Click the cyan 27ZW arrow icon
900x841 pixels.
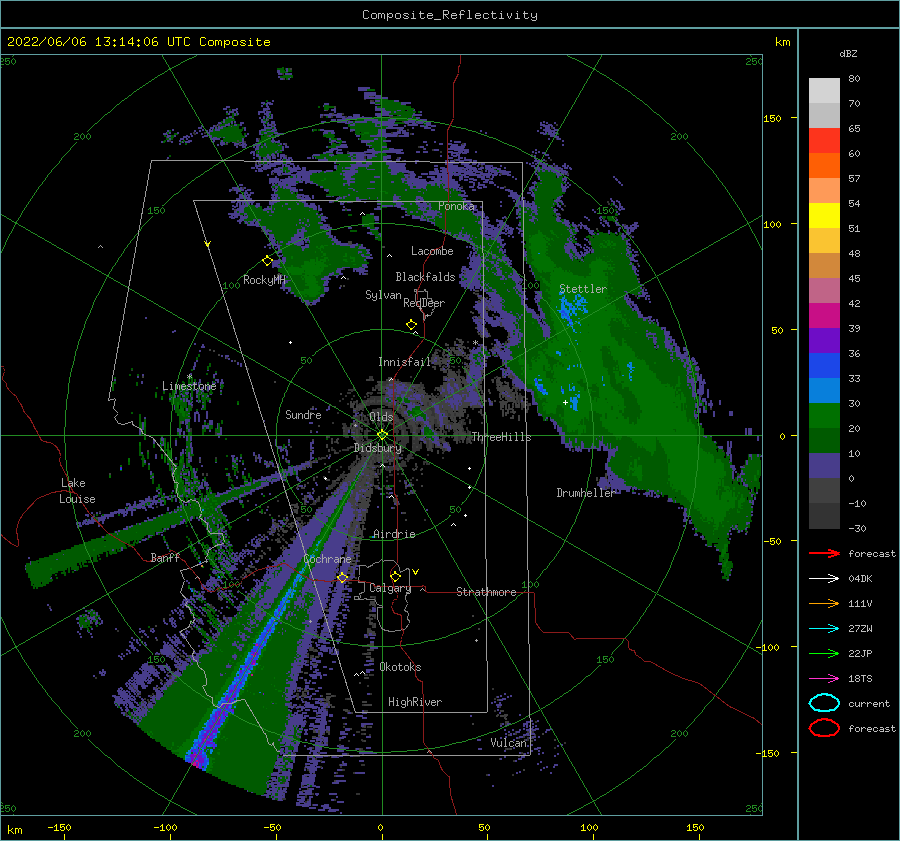tap(824, 629)
